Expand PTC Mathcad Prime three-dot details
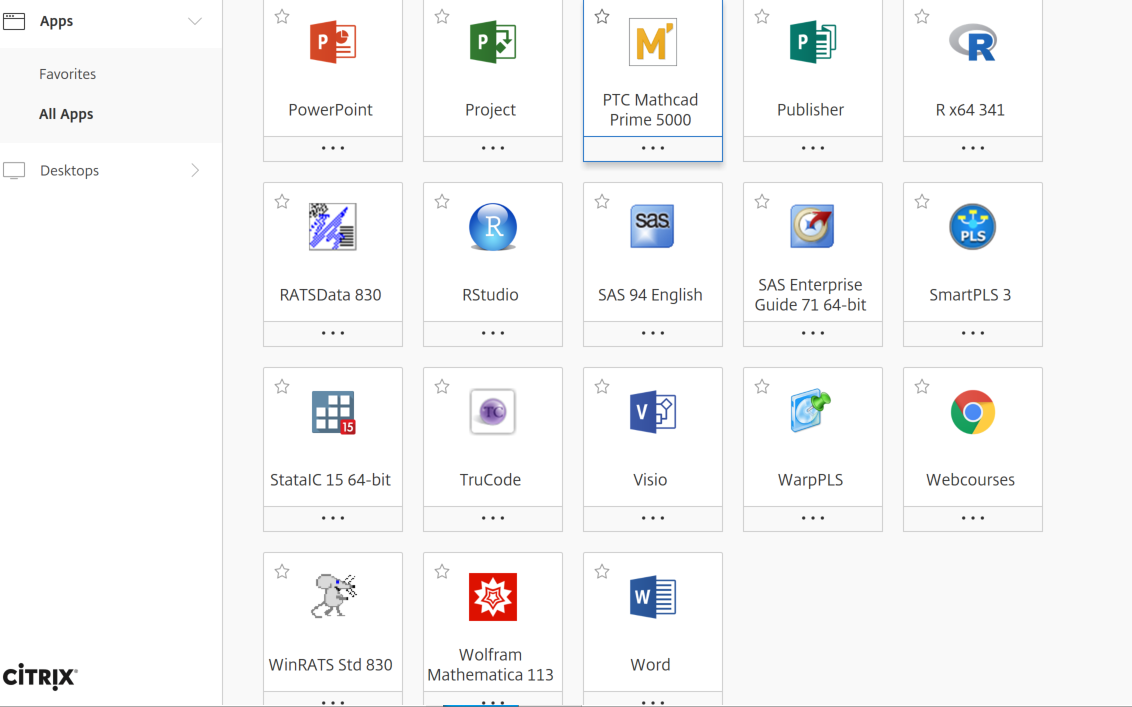Image resolution: width=1132 pixels, height=707 pixels. click(x=653, y=148)
